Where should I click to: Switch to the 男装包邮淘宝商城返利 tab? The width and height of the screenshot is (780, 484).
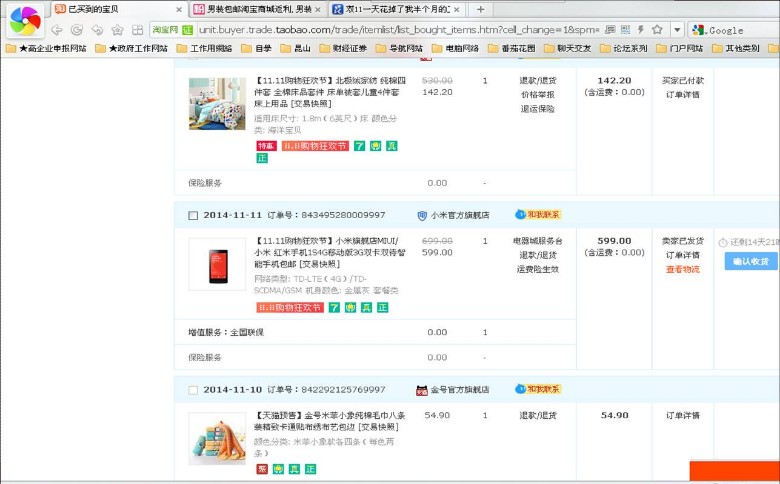258,9
